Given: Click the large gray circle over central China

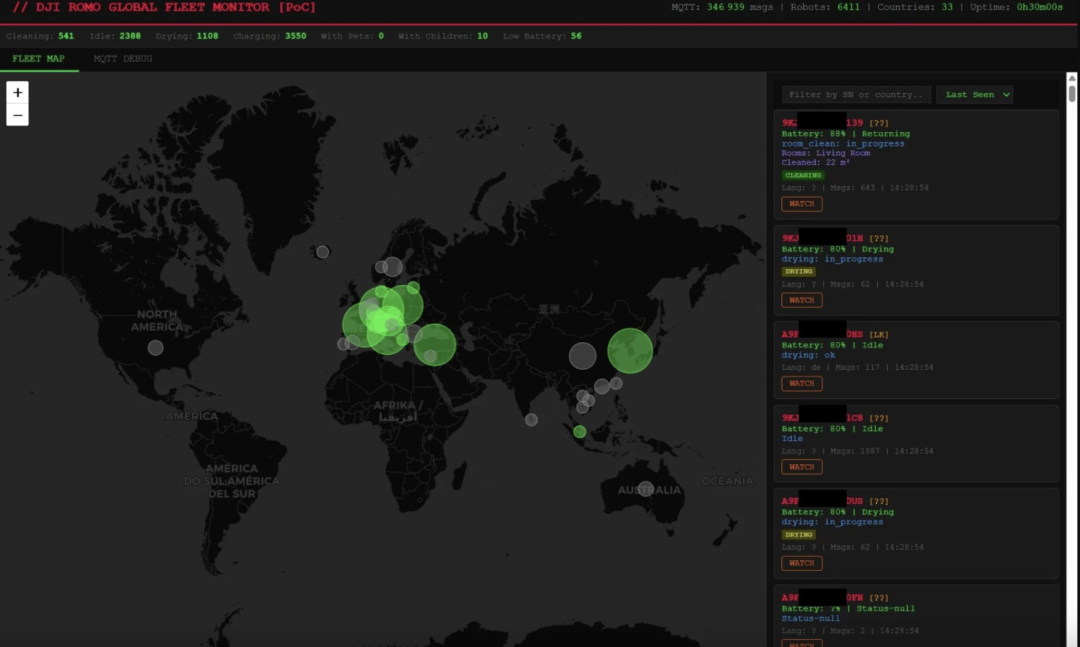Looking at the screenshot, I should (582, 355).
